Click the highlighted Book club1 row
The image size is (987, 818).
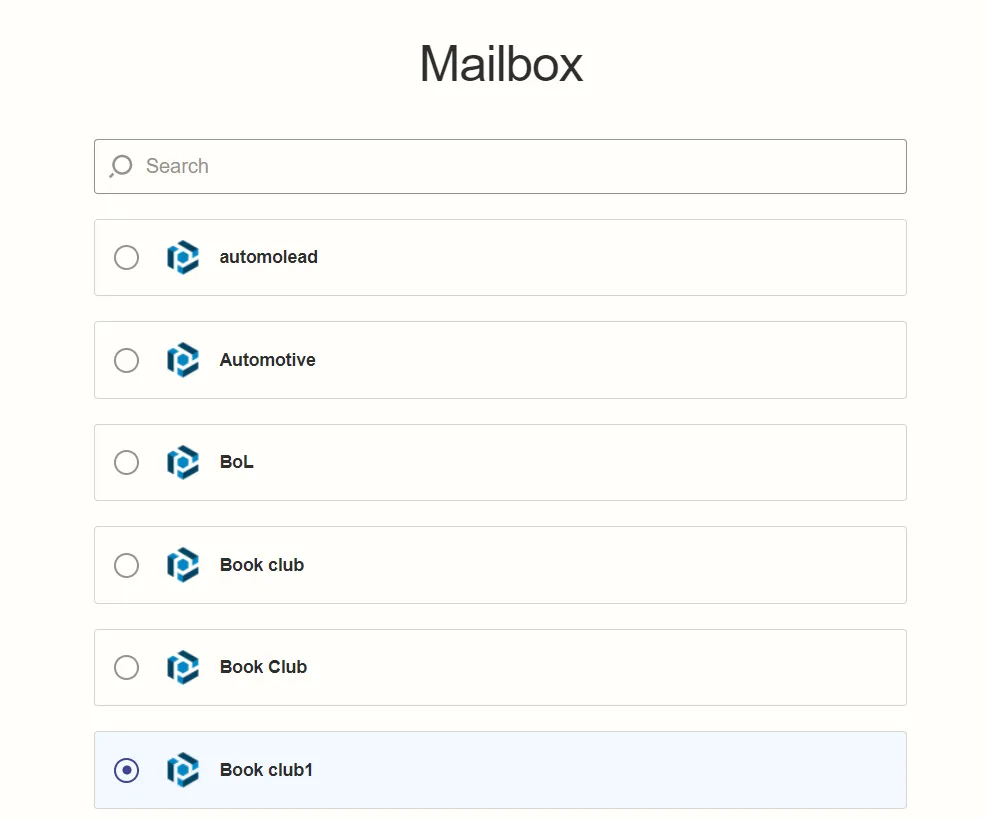[x=500, y=770]
